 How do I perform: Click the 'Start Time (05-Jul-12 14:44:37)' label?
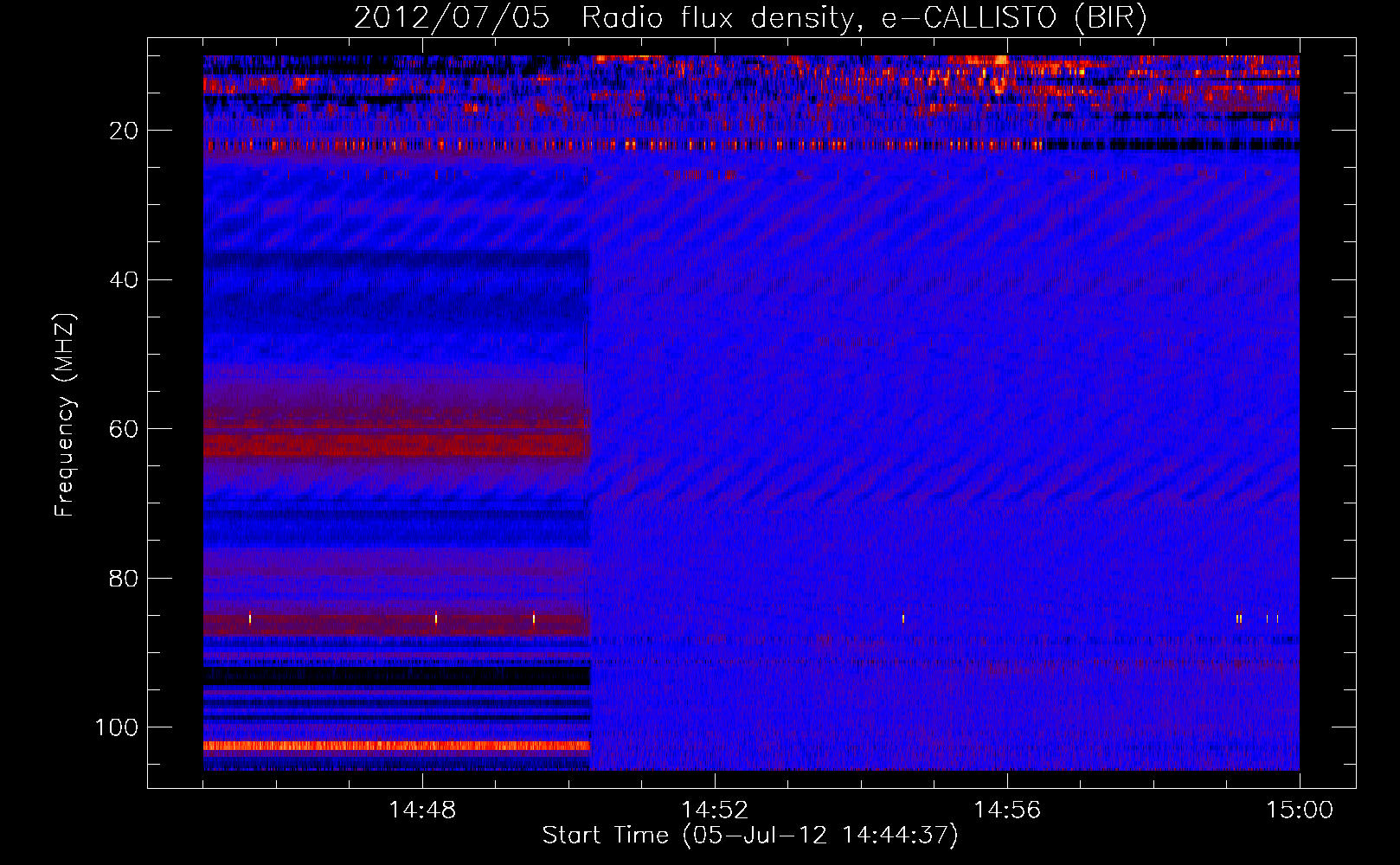[750, 836]
